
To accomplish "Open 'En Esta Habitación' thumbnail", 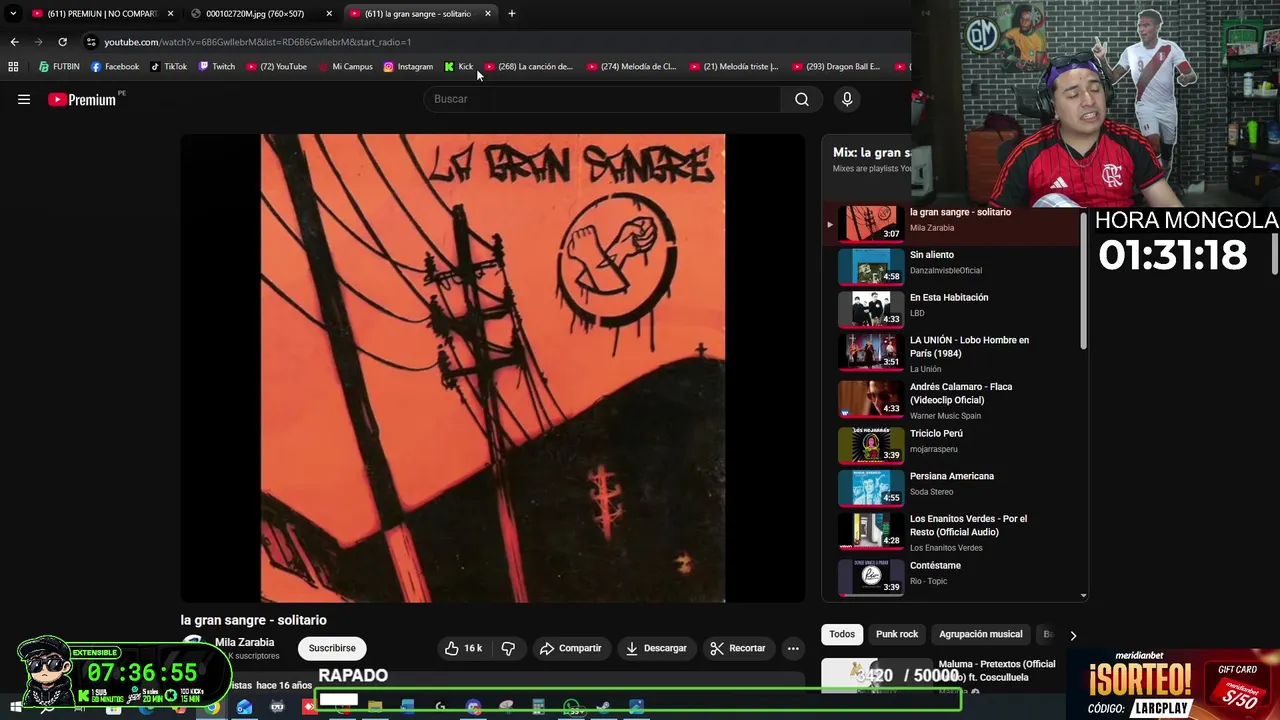I will click(870, 309).
